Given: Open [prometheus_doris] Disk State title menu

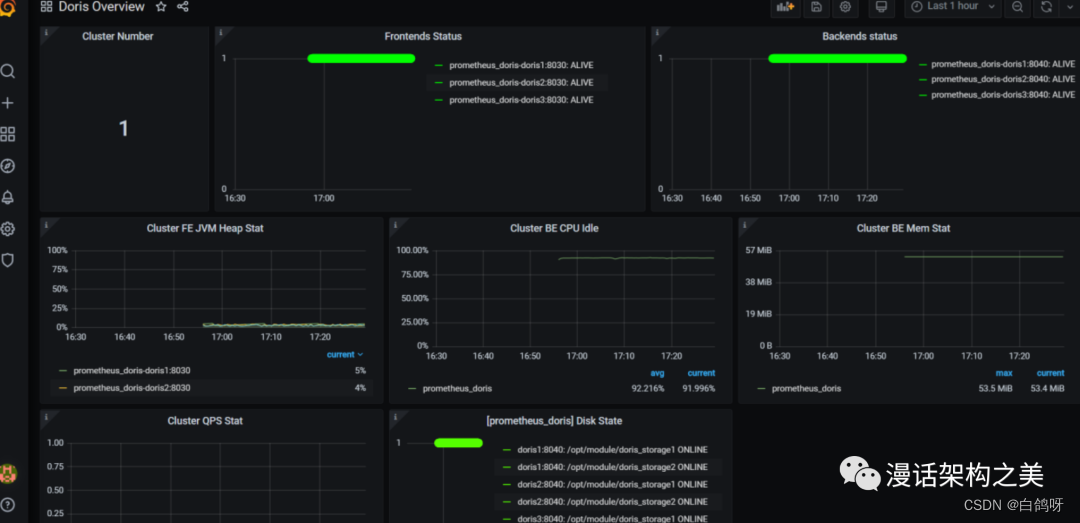Looking at the screenshot, I should (554, 420).
